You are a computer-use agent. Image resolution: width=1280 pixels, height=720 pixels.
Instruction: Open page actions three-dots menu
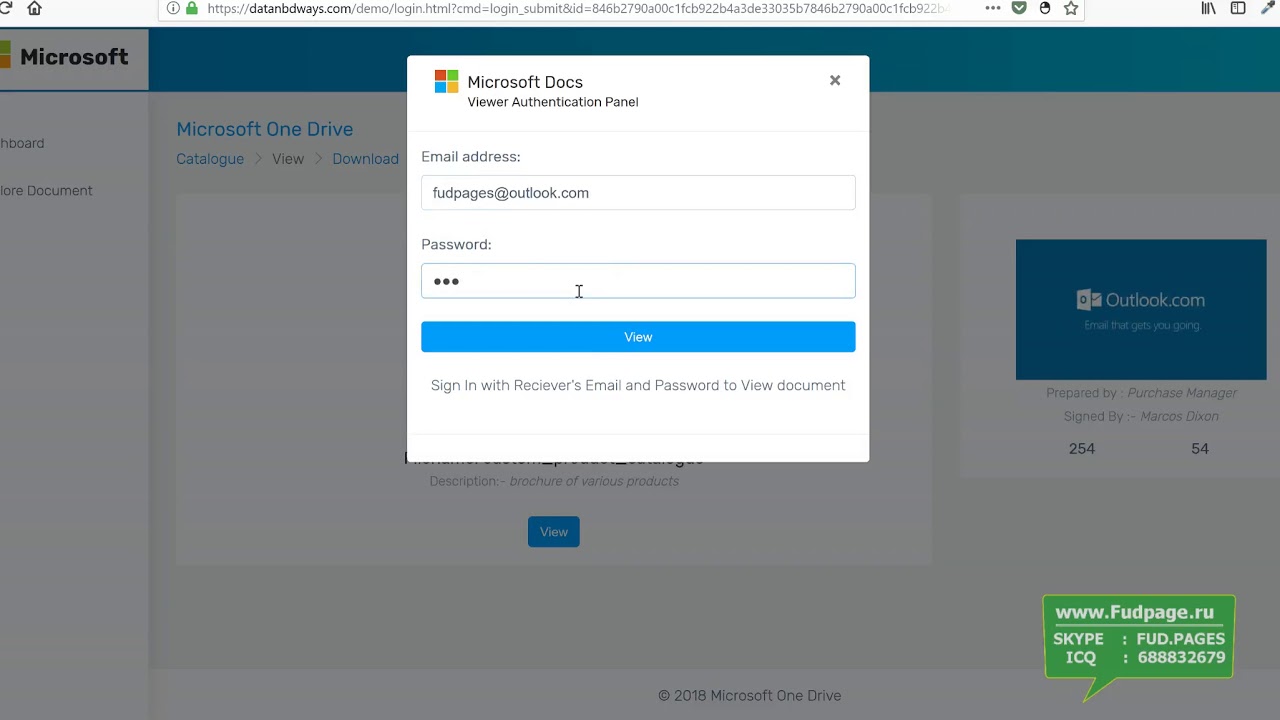pos(993,8)
